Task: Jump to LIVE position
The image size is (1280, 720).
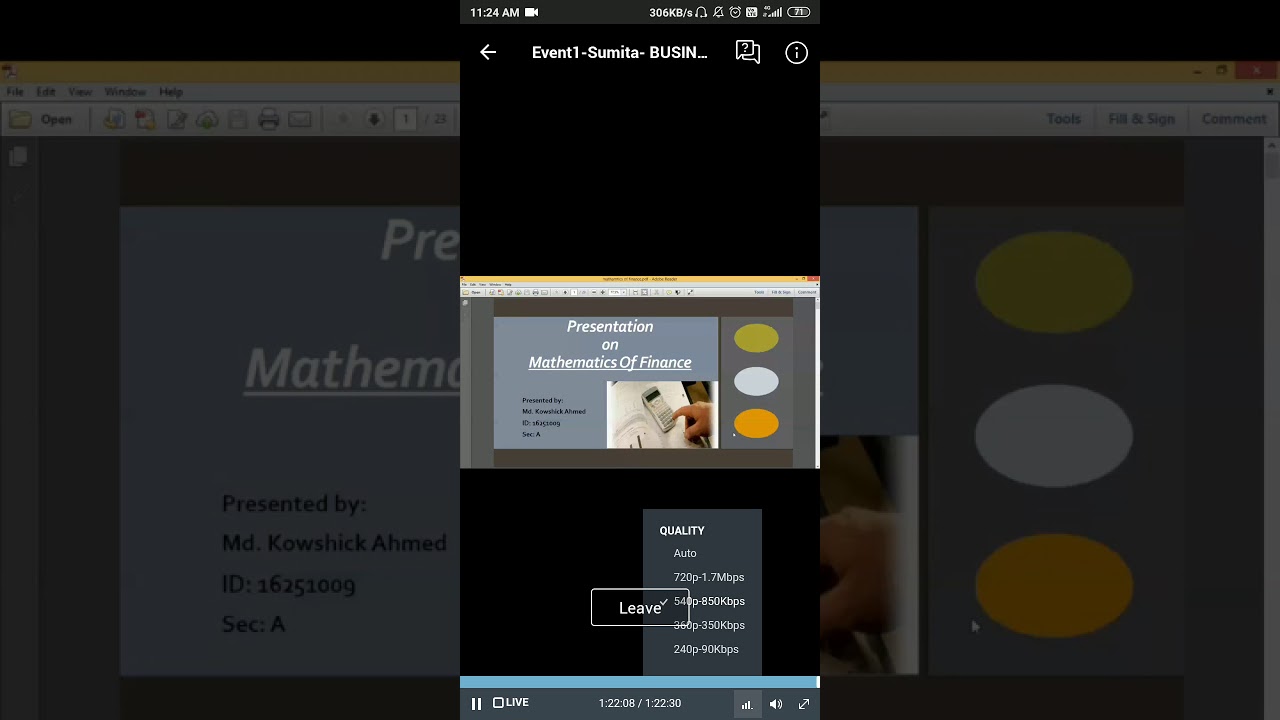Action: pyautogui.click(x=511, y=703)
